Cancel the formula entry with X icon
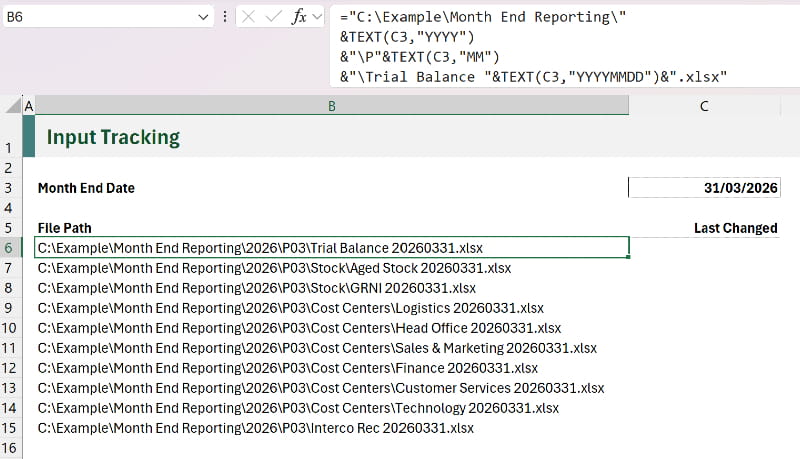The image size is (800, 459). point(248,17)
